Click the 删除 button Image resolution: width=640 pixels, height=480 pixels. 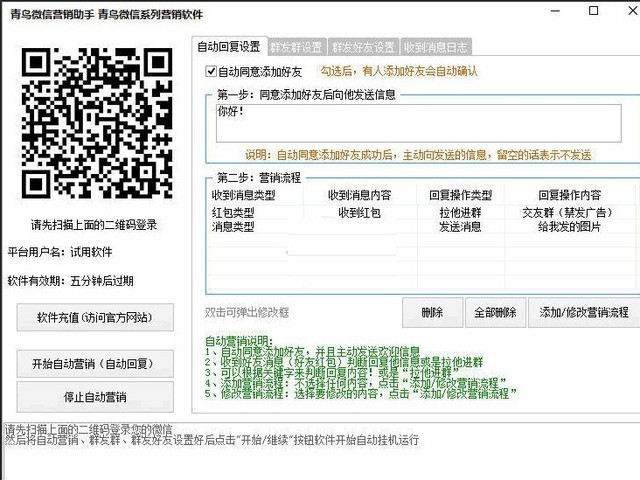pyautogui.click(x=433, y=313)
